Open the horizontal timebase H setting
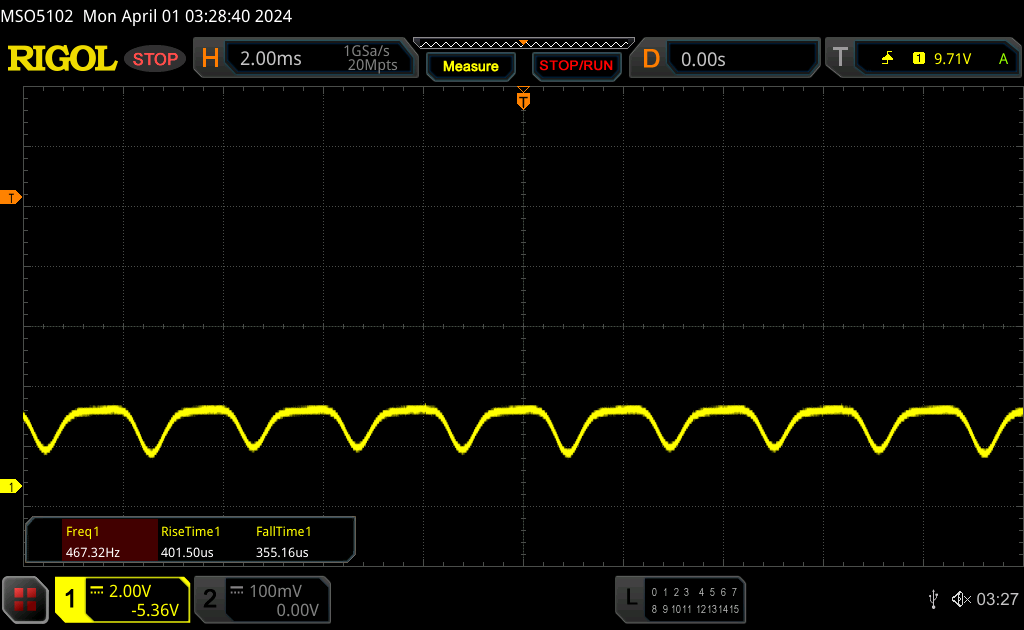This screenshot has height=630, width=1024. [305, 58]
